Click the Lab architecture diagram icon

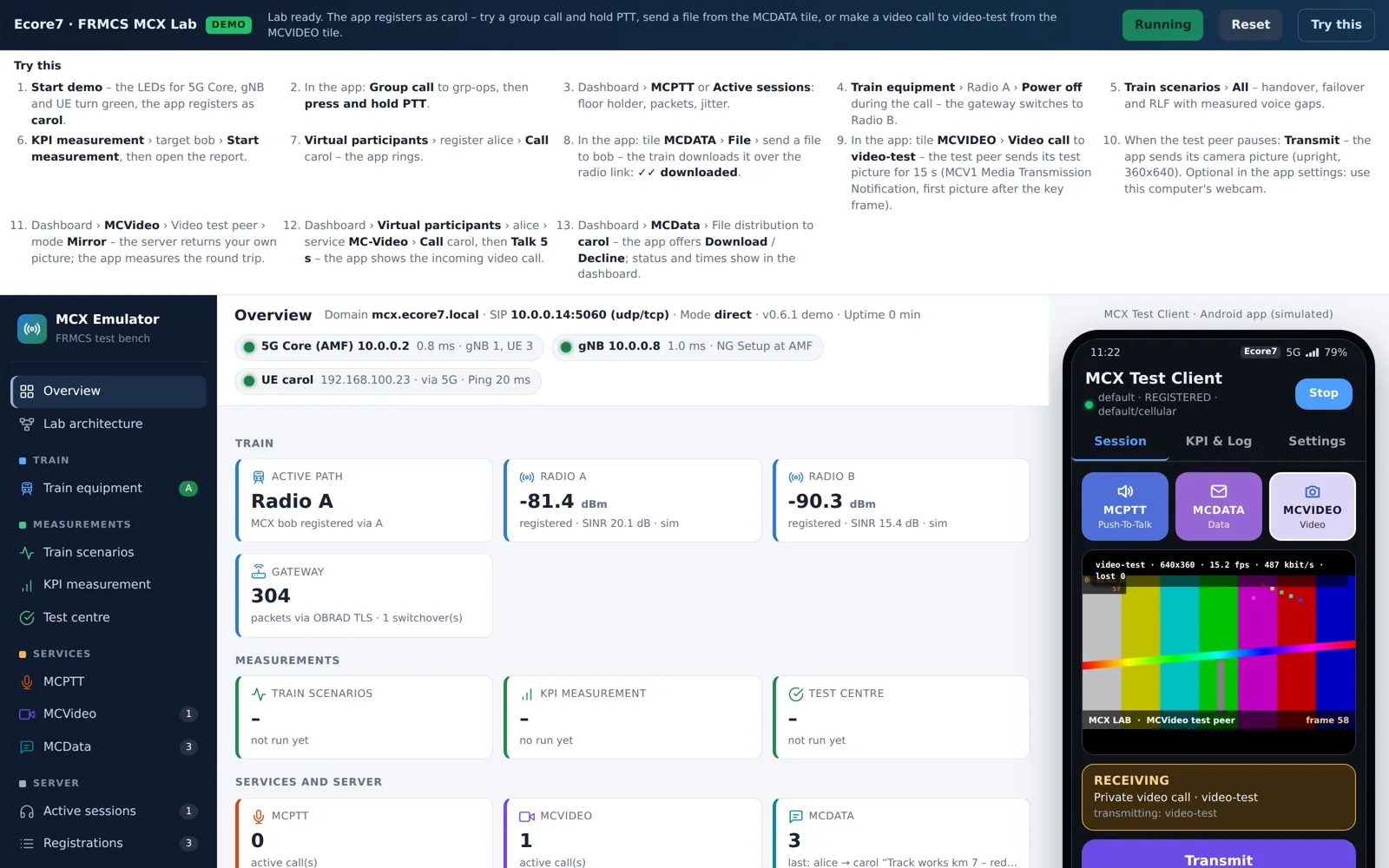(x=27, y=424)
